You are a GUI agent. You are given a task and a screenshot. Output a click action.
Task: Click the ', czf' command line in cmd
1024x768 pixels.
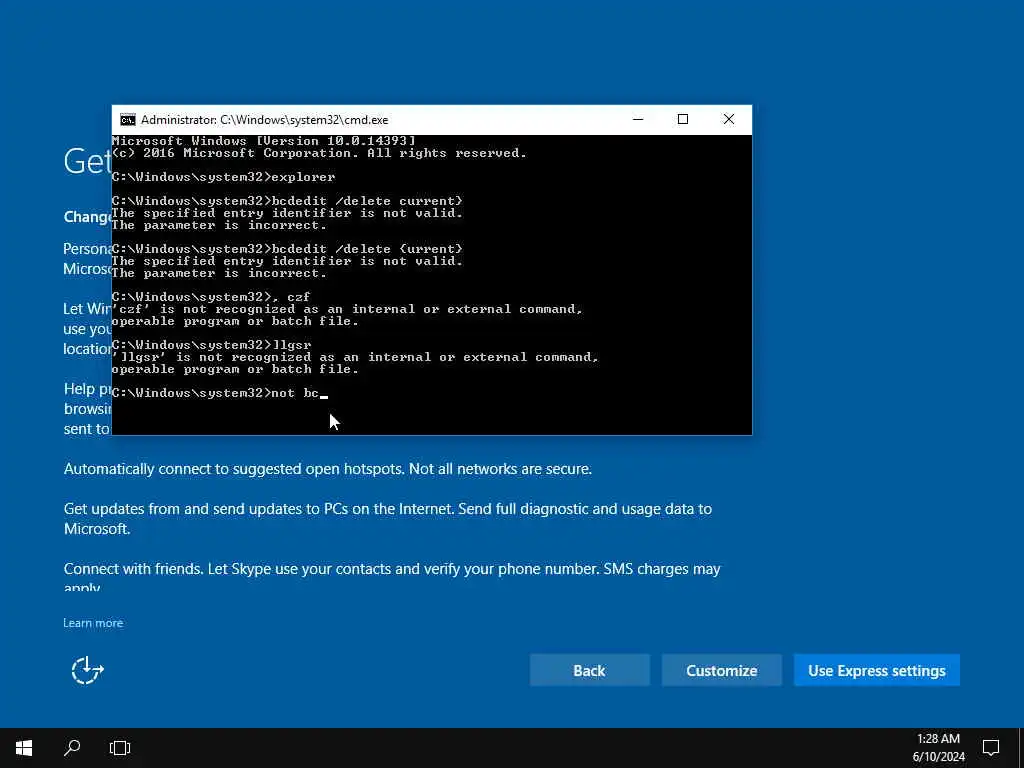pos(211,297)
